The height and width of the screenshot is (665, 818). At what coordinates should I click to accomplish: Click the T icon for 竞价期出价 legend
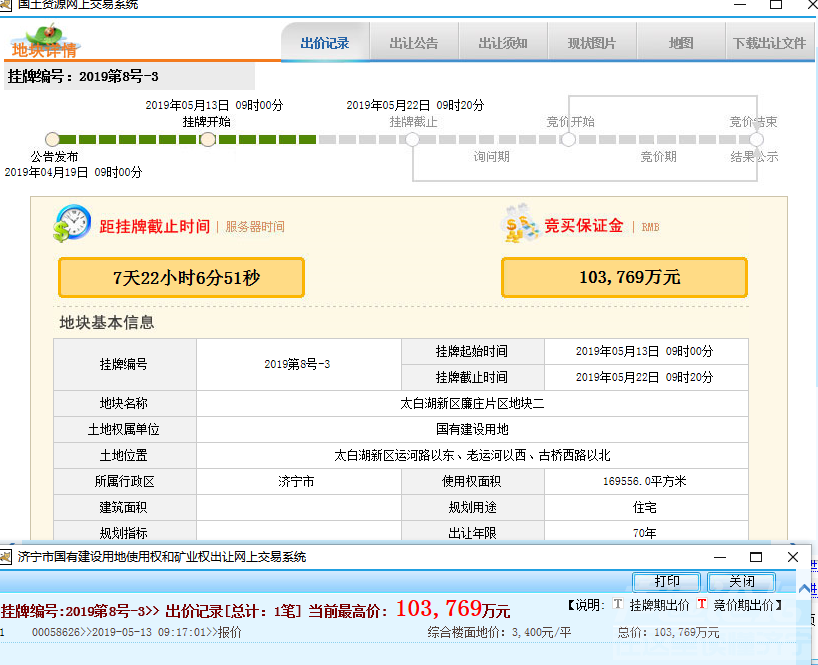click(702, 604)
